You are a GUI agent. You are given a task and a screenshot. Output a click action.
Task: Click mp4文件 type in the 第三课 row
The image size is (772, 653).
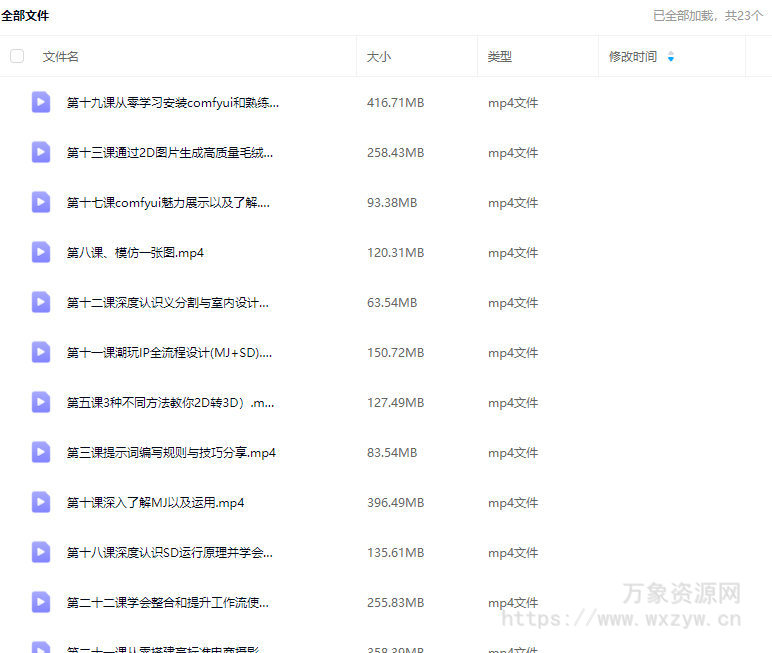[x=513, y=453]
